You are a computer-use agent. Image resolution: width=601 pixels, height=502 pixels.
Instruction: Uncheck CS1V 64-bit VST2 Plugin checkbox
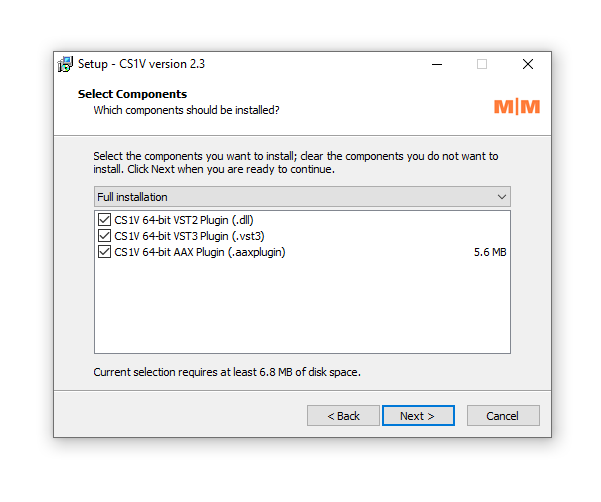point(104,220)
